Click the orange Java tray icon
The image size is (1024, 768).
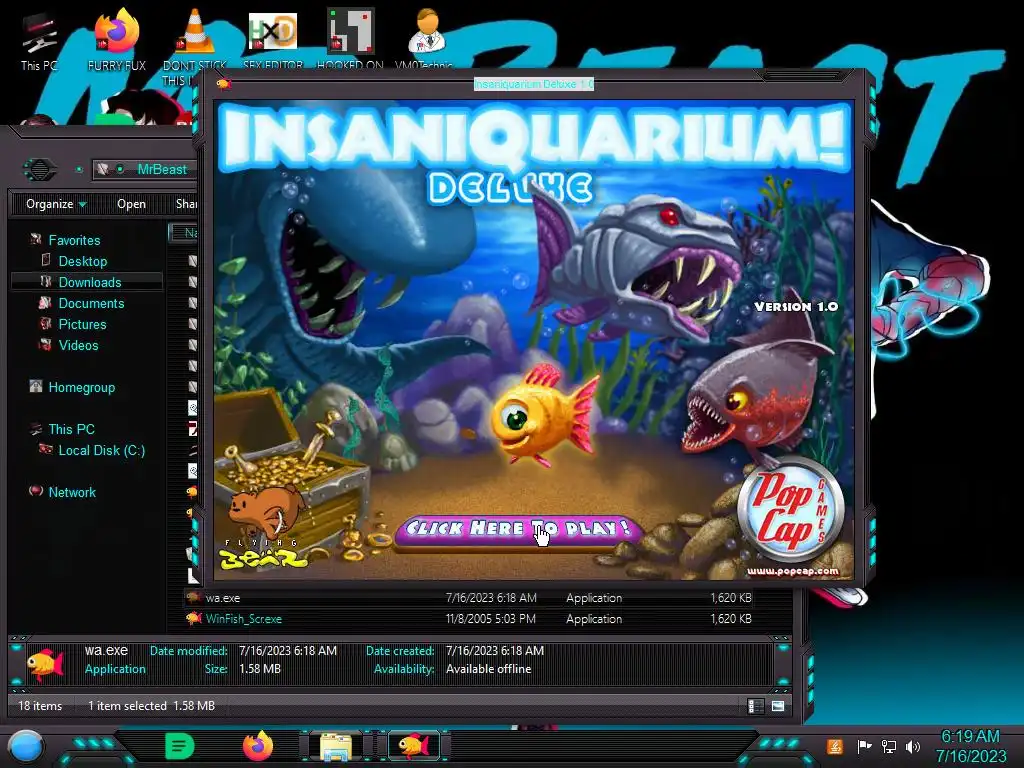click(x=834, y=746)
